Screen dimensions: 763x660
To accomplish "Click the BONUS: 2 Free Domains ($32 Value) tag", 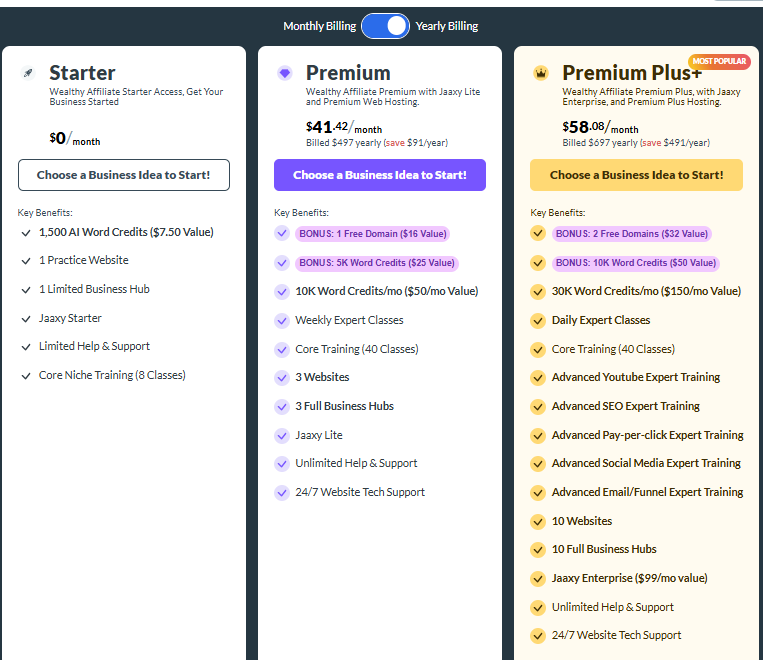I will (x=632, y=234).
